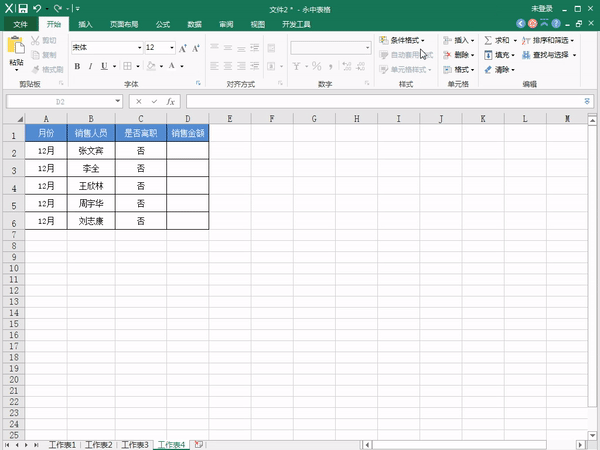Click the Format Painter brush icon
The image size is (600, 450).
click(x=35, y=69)
